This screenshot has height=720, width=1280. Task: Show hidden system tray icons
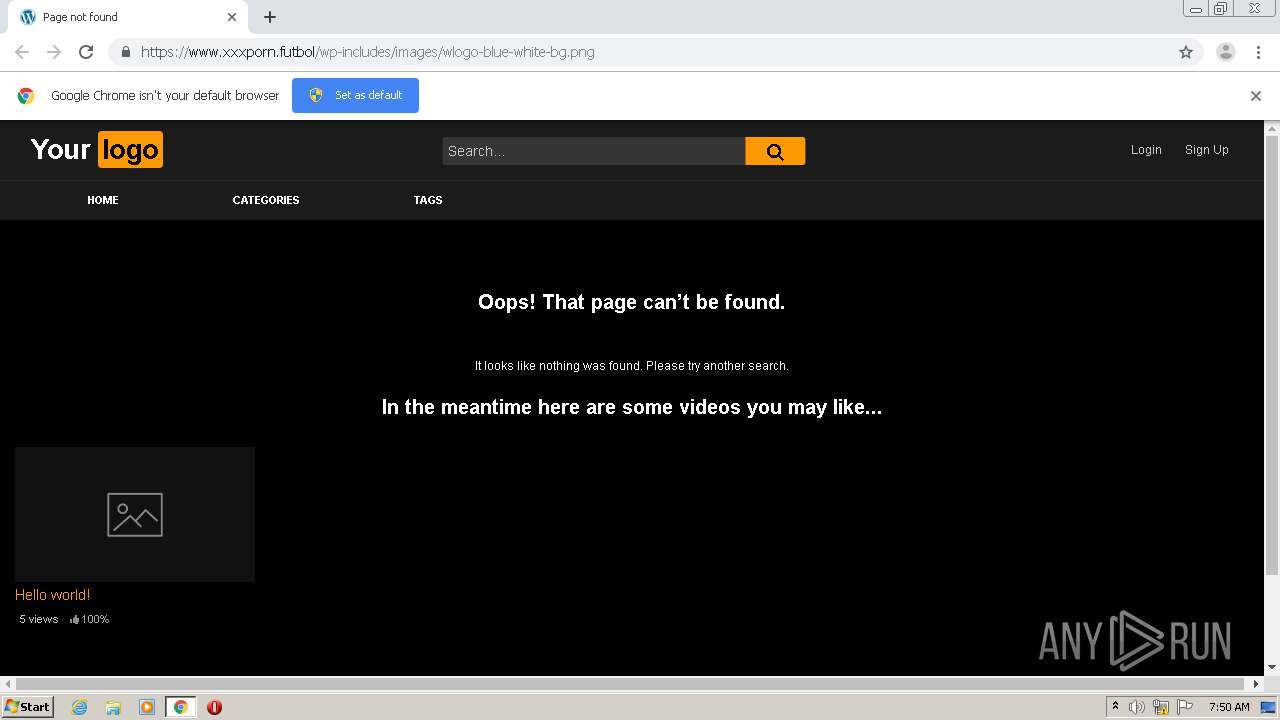pyautogui.click(x=1115, y=707)
